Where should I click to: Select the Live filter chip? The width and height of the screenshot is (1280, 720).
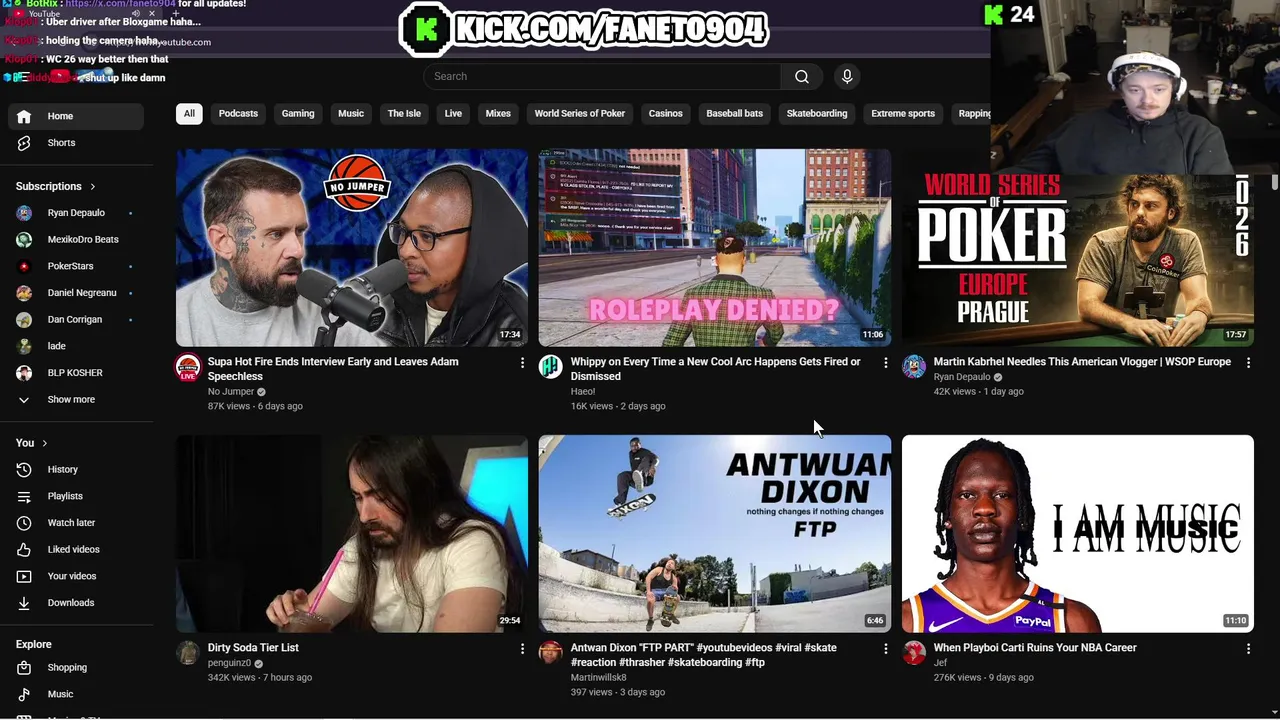pyautogui.click(x=453, y=114)
